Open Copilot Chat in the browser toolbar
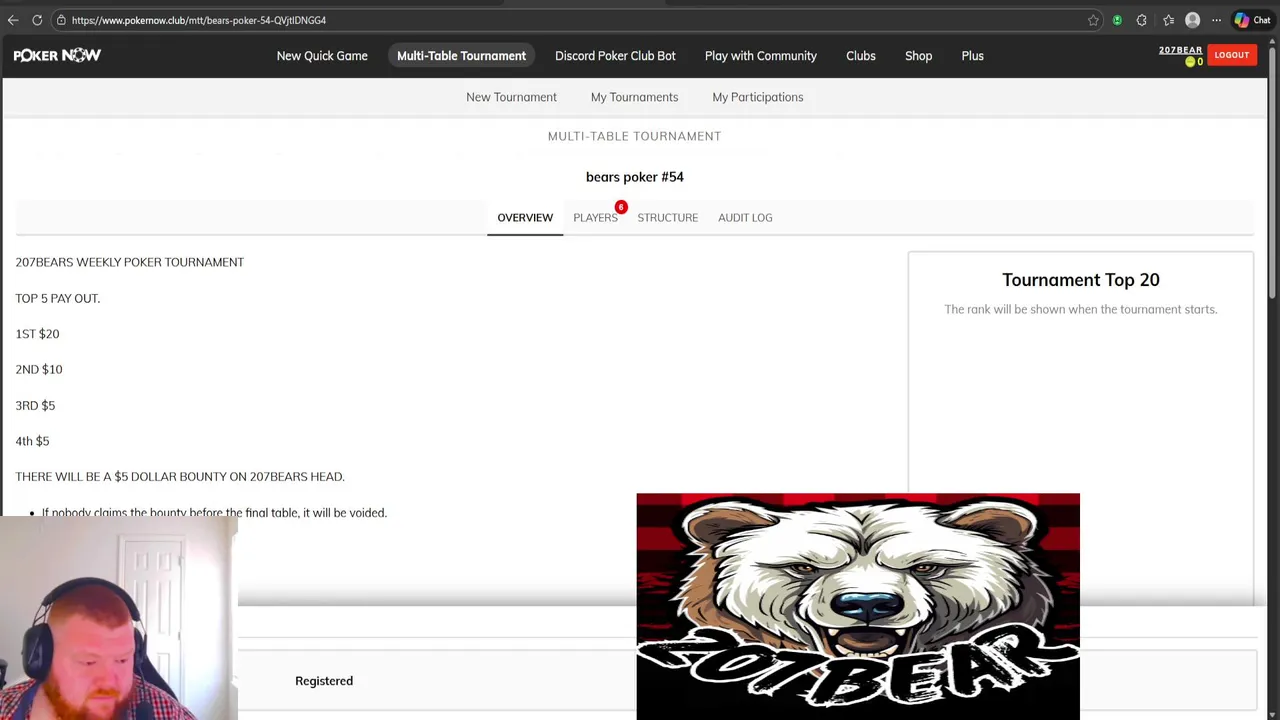Image resolution: width=1280 pixels, height=720 pixels. pyautogui.click(x=1252, y=20)
